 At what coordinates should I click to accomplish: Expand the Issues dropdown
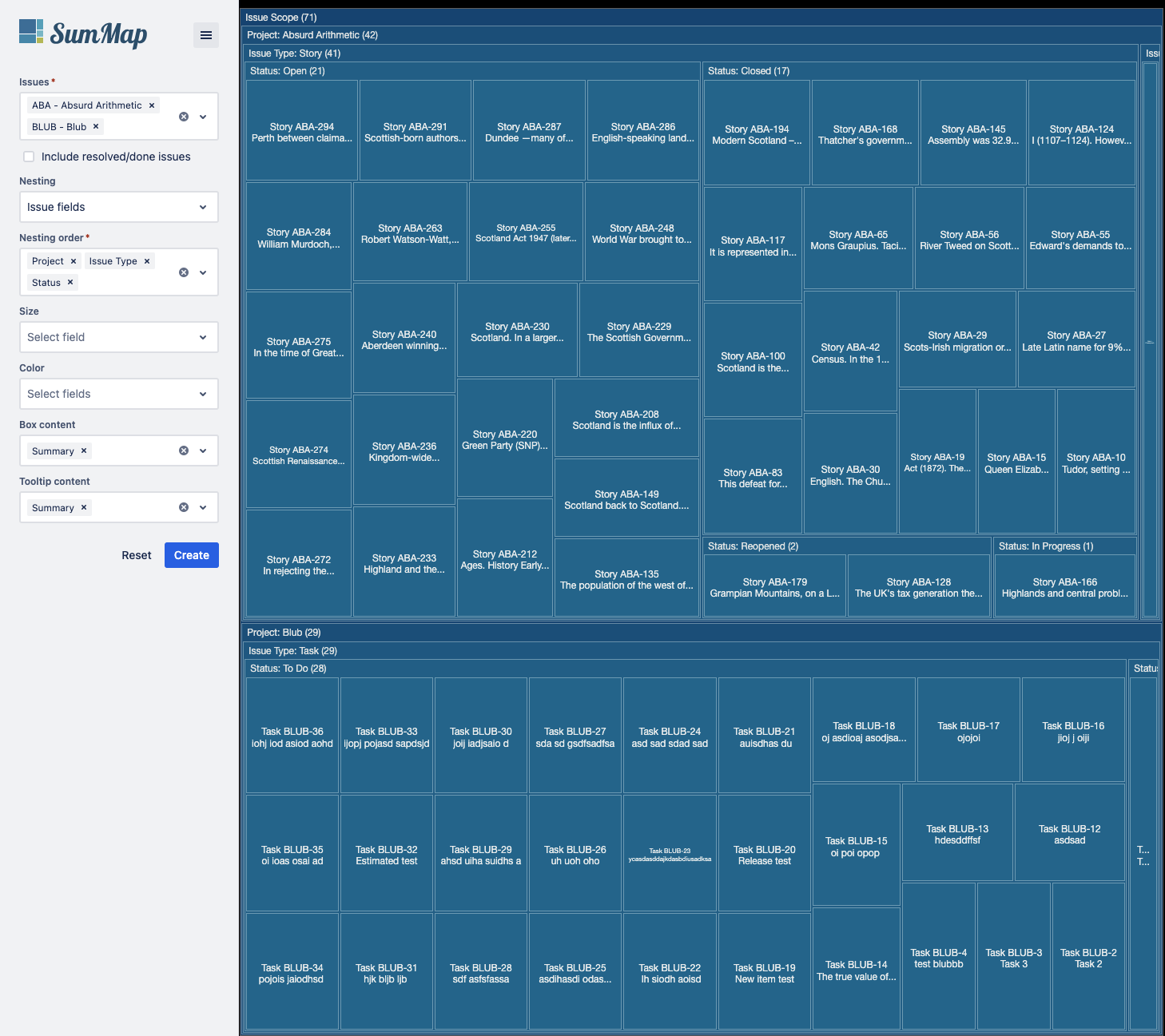point(203,117)
